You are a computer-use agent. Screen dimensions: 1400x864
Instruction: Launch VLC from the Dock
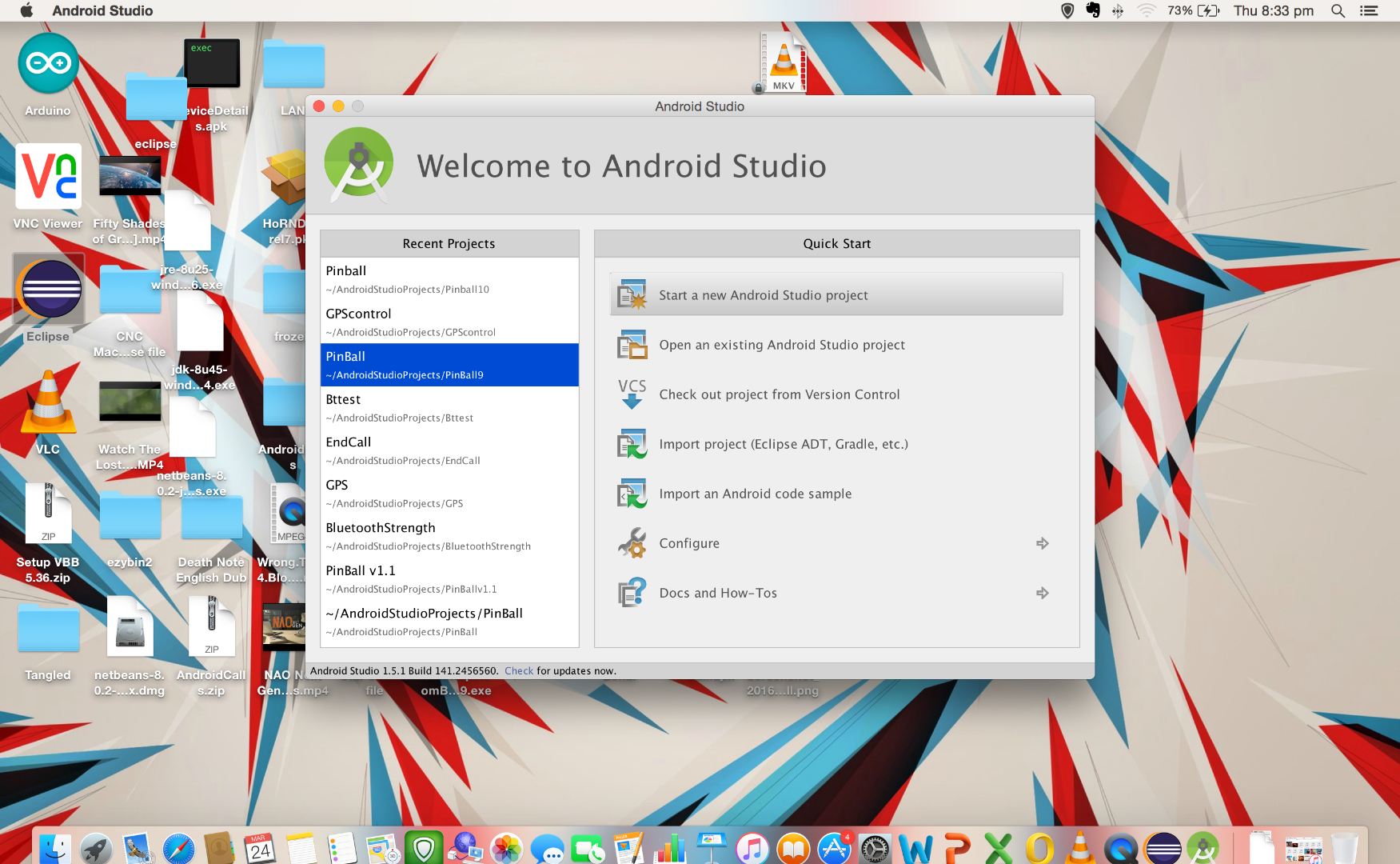1080,848
